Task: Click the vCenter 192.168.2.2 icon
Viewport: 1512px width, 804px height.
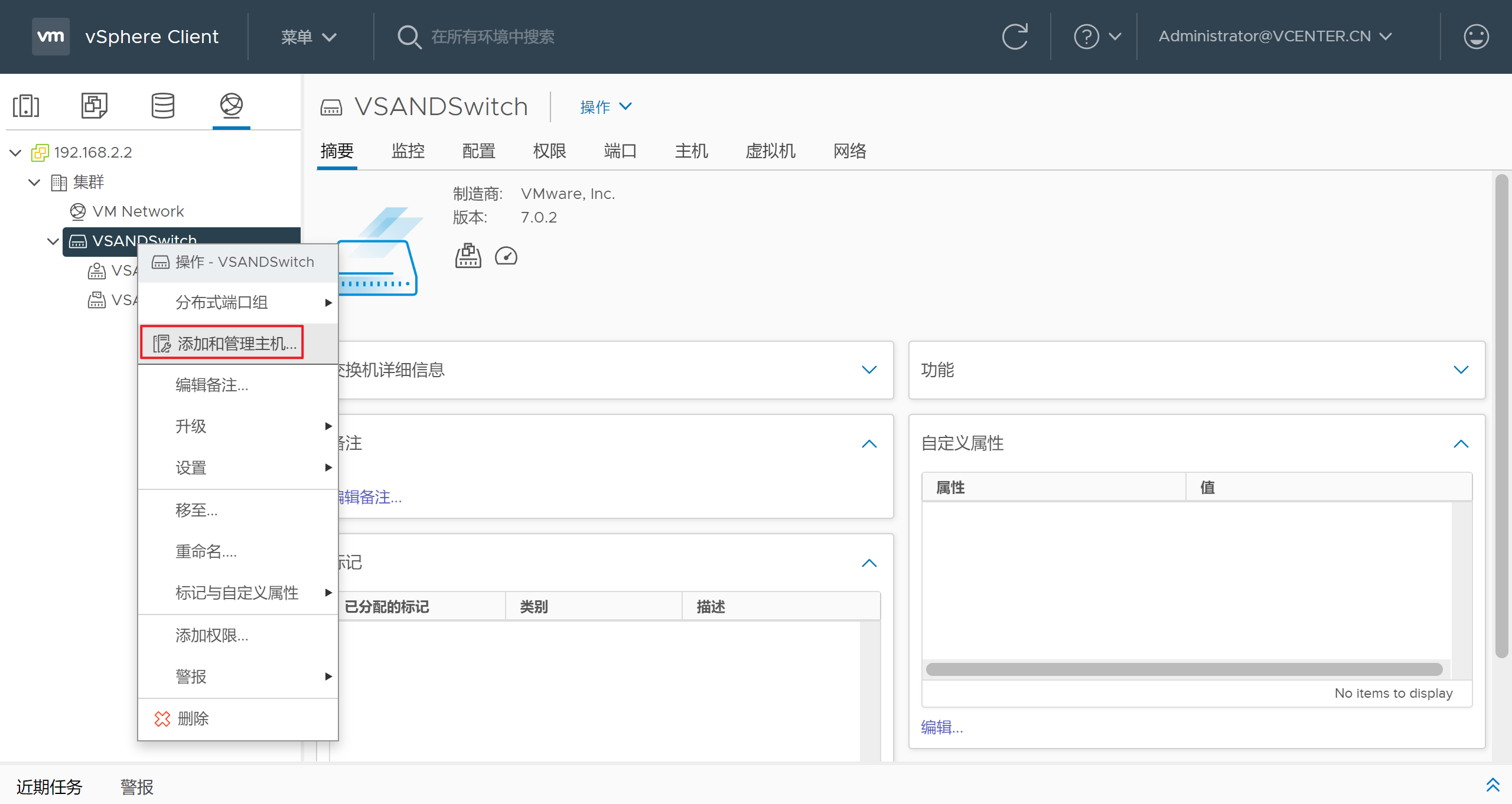Action: coord(40,152)
